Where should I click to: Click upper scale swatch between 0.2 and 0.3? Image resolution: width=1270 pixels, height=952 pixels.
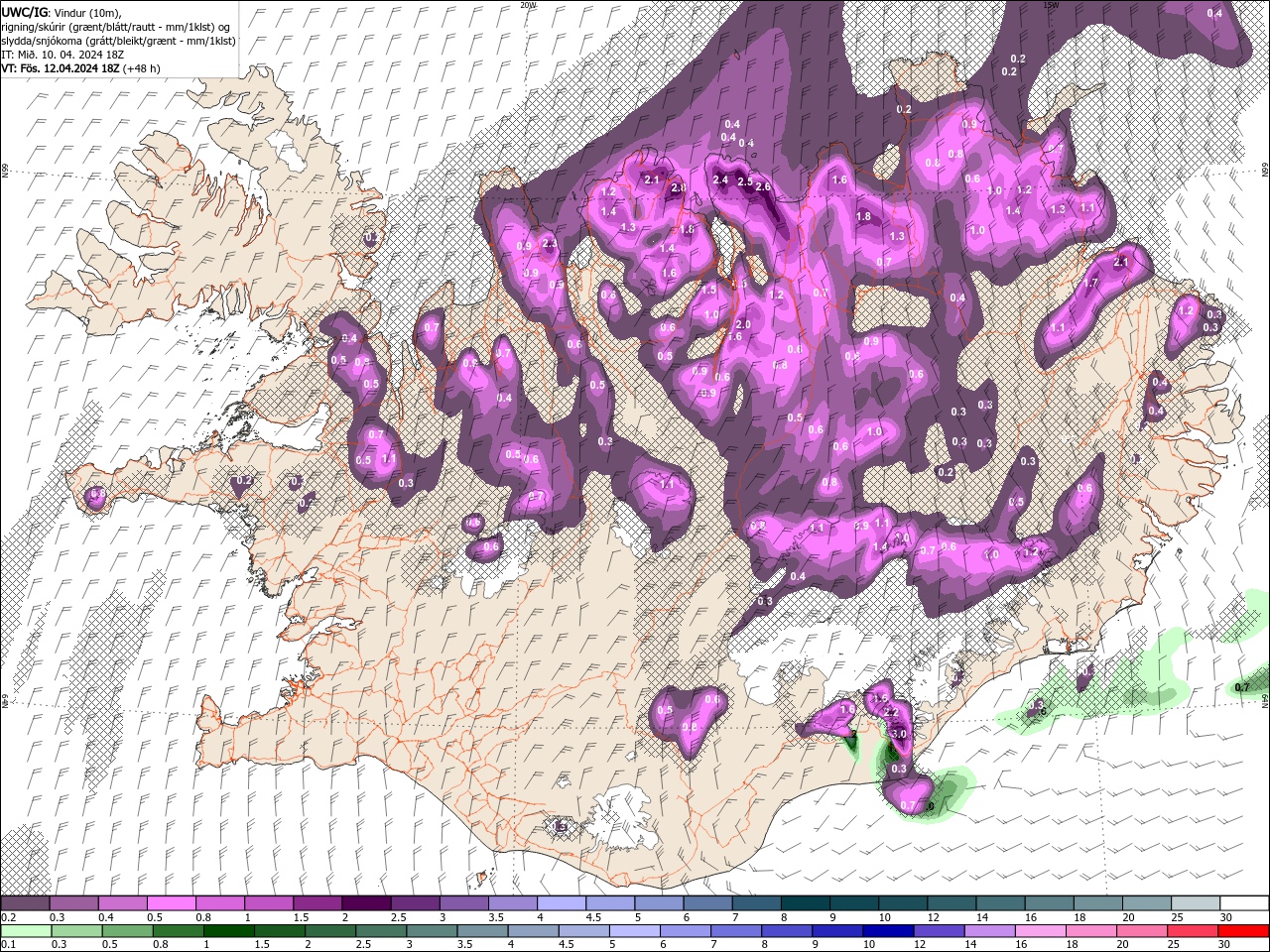[x=25, y=904]
